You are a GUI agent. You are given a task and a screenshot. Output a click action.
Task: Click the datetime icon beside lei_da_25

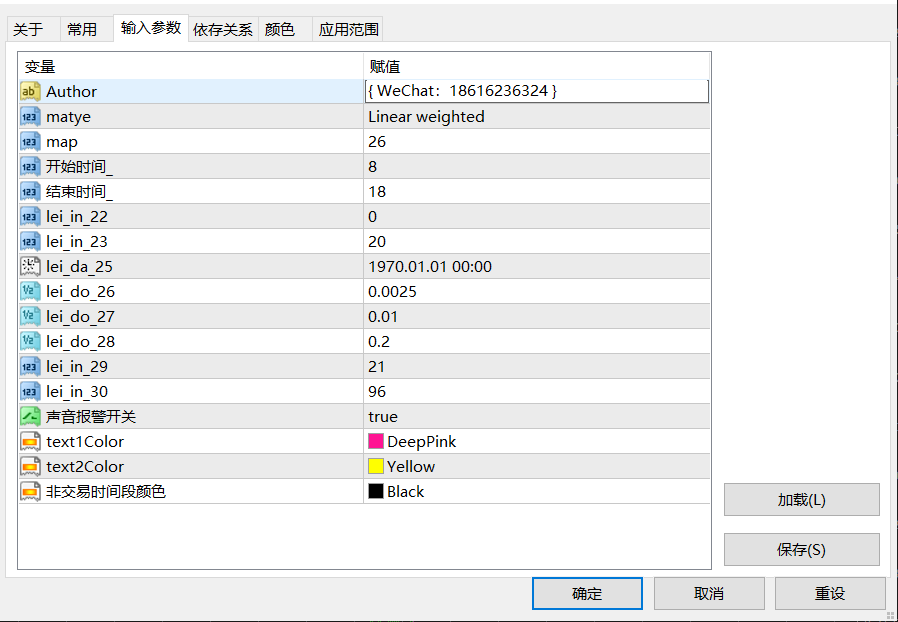(x=30, y=266)
